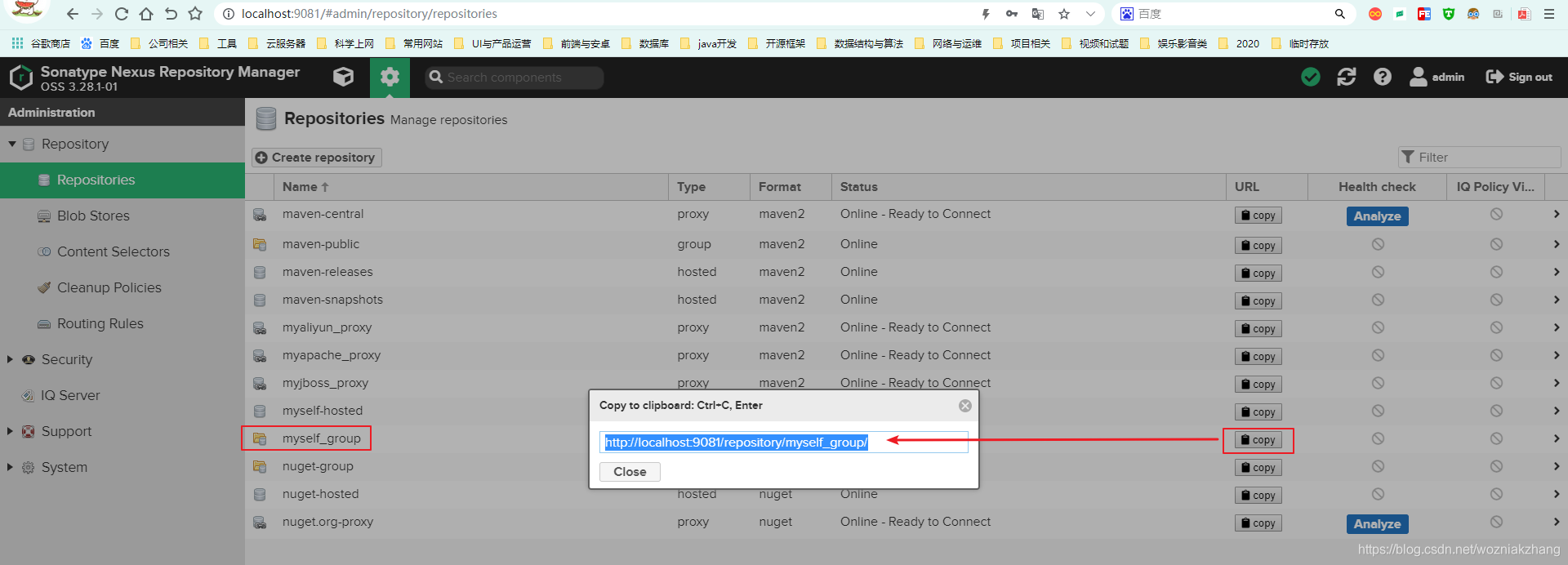1568x565 pixels.
Task: Open the nuget-hosted row chevron
Action: click(x=1557, y=494)
